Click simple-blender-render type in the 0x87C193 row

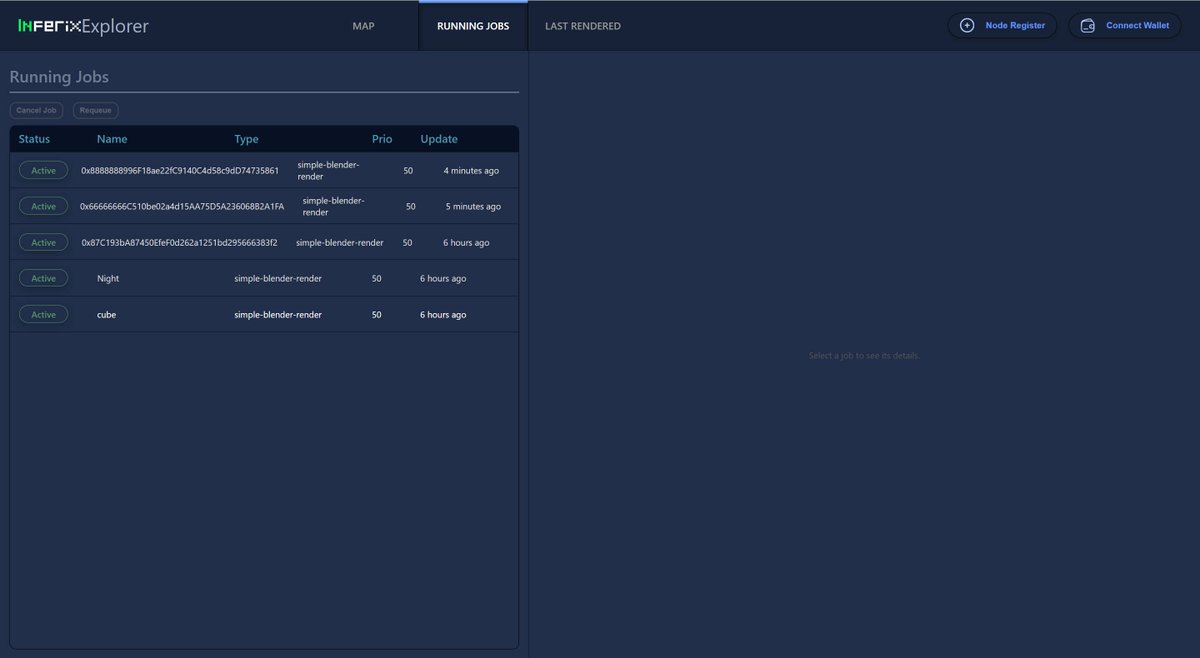click(340, 243)
